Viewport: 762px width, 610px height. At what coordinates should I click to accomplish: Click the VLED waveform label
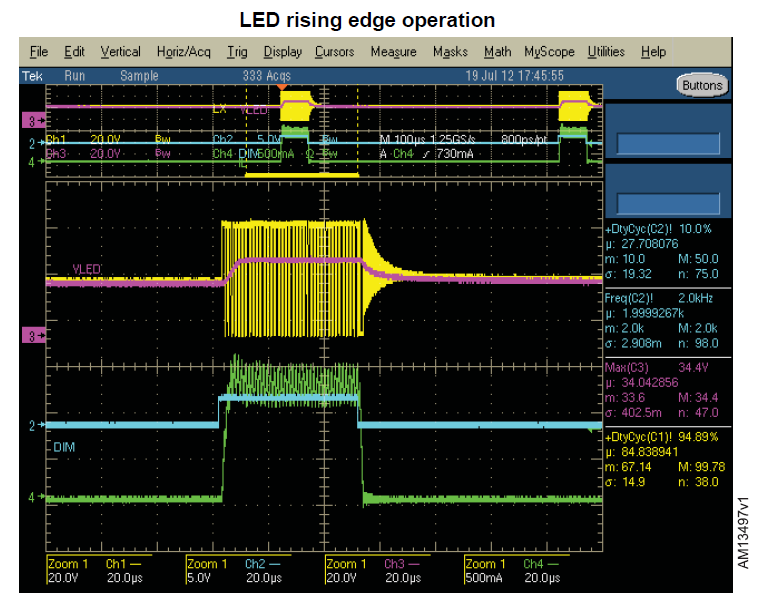[x=88, y=269]
